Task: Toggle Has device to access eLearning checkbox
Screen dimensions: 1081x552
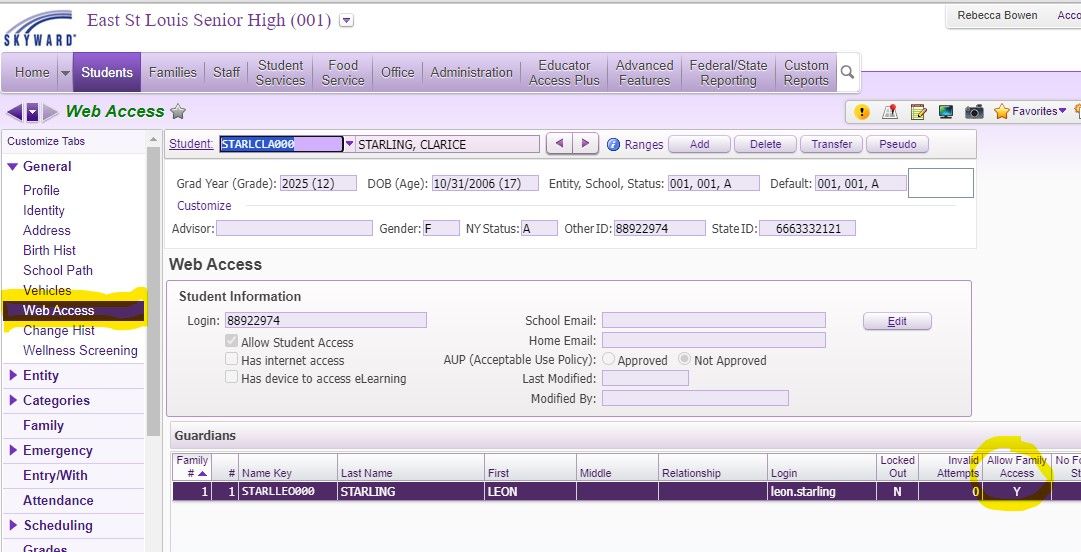Action: pos(232,378)
